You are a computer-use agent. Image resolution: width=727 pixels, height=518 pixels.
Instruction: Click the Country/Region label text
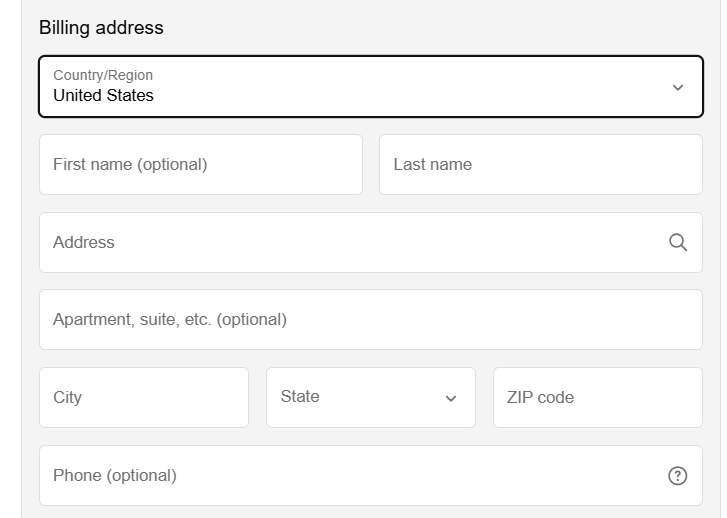[103, 75]
